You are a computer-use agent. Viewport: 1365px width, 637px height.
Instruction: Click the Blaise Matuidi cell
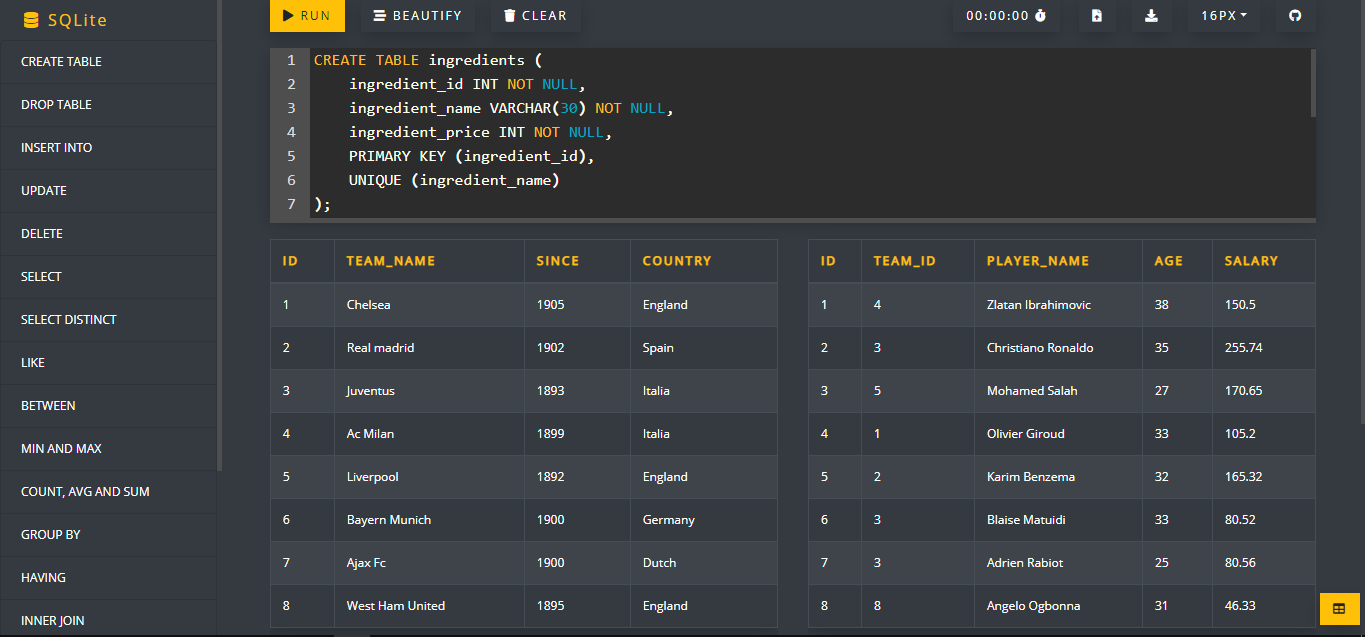1058,520
